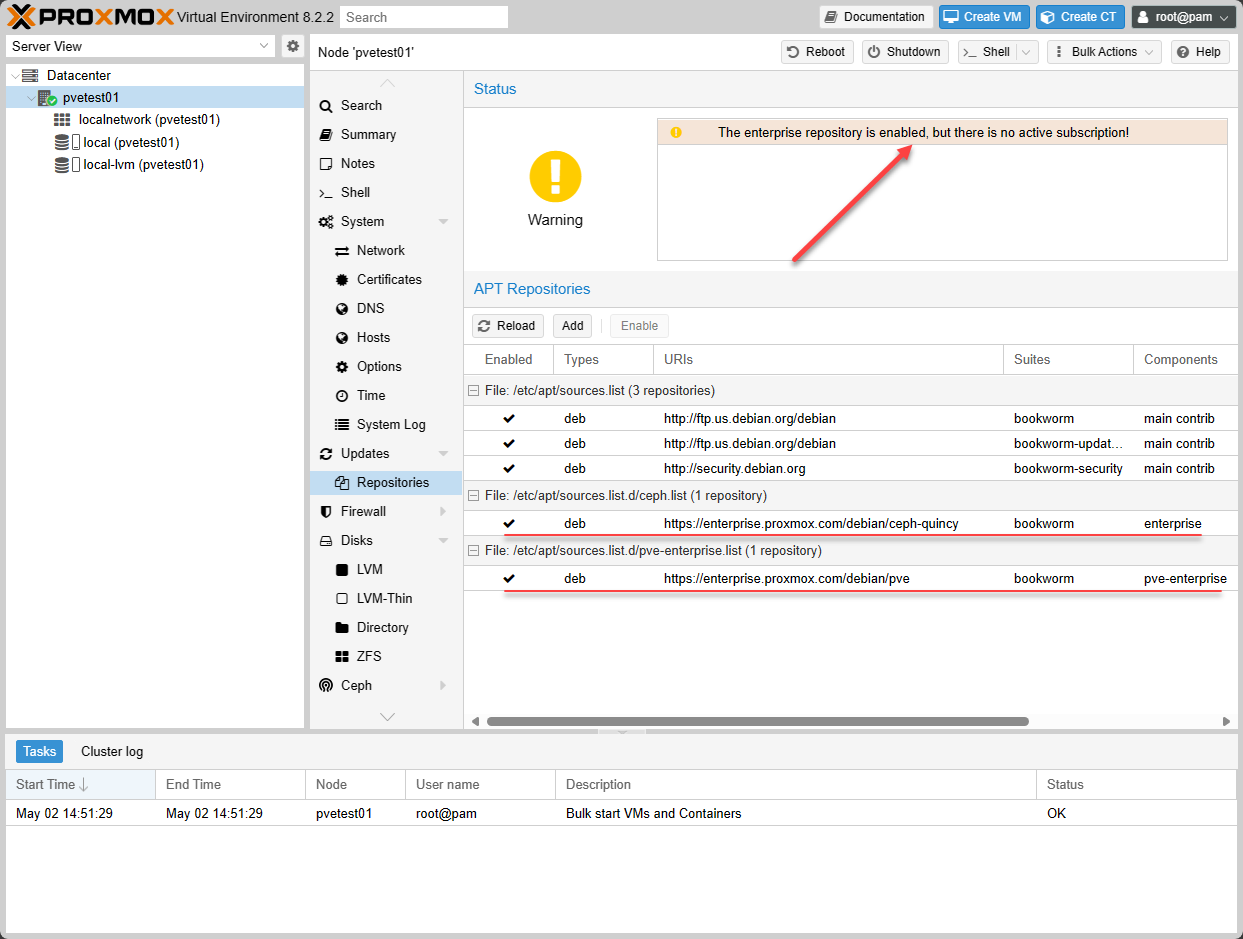The height and width of the screenshot is (939, 1243).
Task: Select the localnetwork grid icon
Action: 62,119
